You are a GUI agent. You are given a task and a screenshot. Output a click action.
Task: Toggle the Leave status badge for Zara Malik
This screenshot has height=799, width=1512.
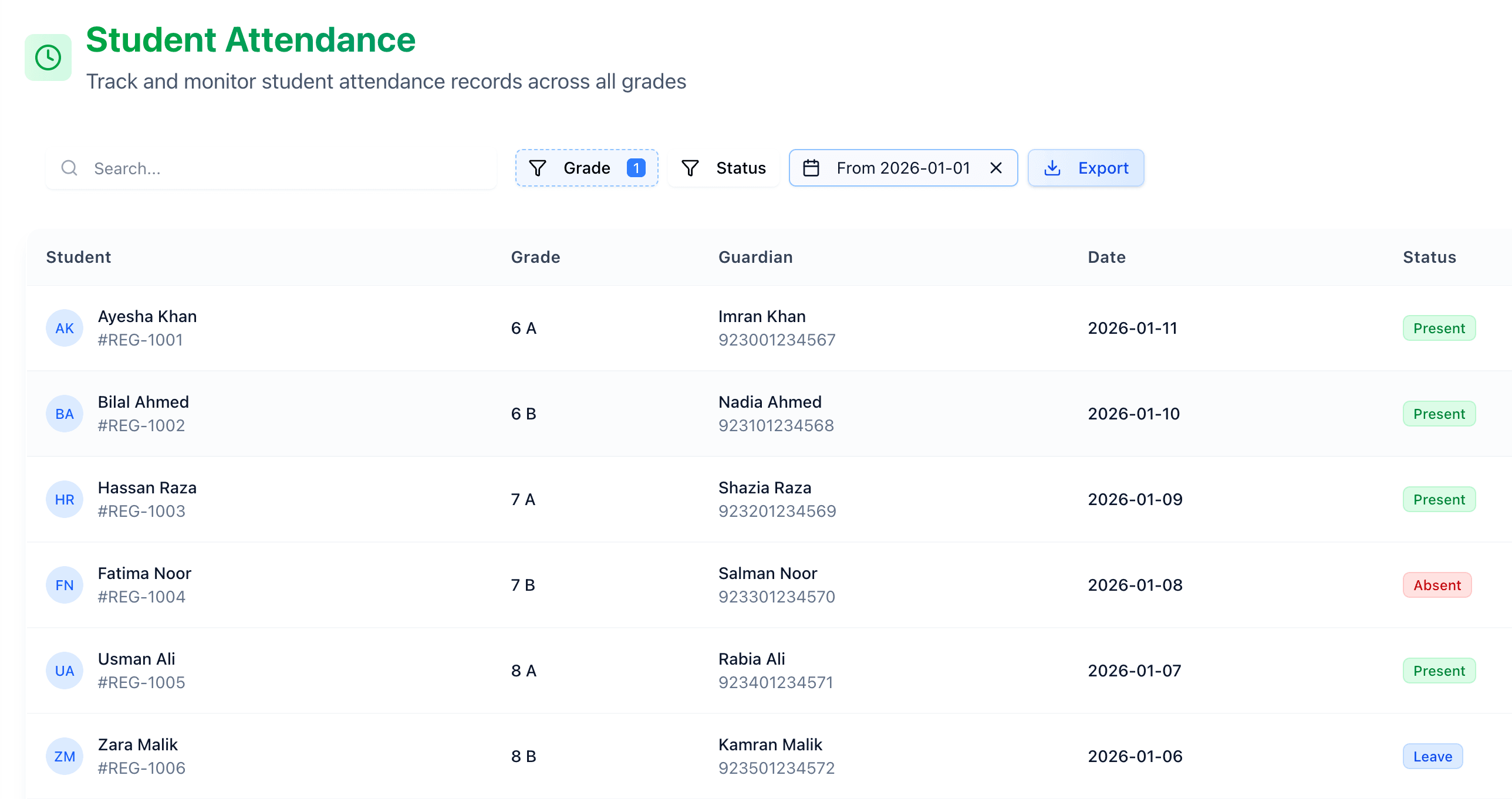[1433, 756]
